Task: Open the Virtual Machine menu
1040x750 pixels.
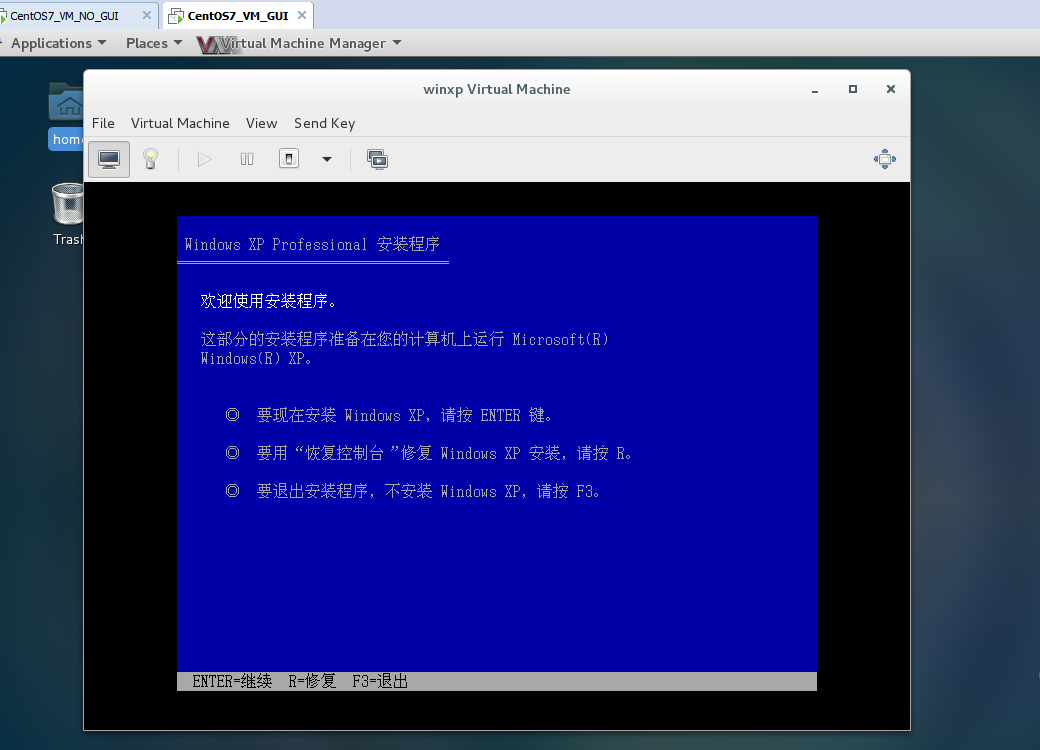Action: (x=180, y=123)
